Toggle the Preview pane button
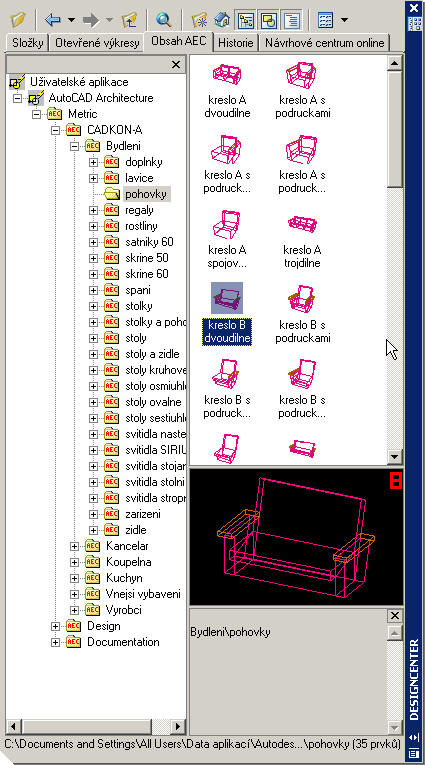Image resolution: width=425 pixels, height=765 pixels. pyautogui.click(x=269, y=20)
